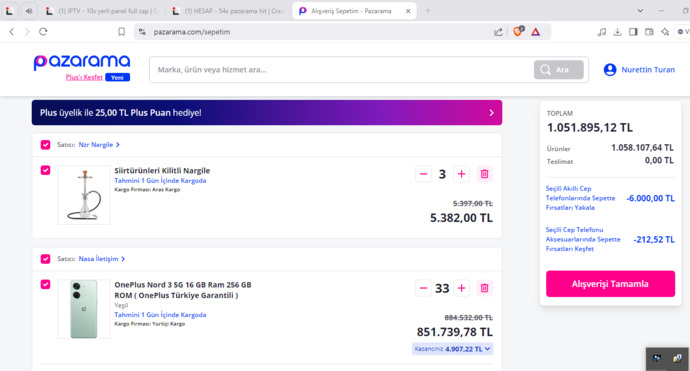This screenshot has height=371, width=690.
Task: Click the share icon in the address bar
Action: click(x=498, y=32)
